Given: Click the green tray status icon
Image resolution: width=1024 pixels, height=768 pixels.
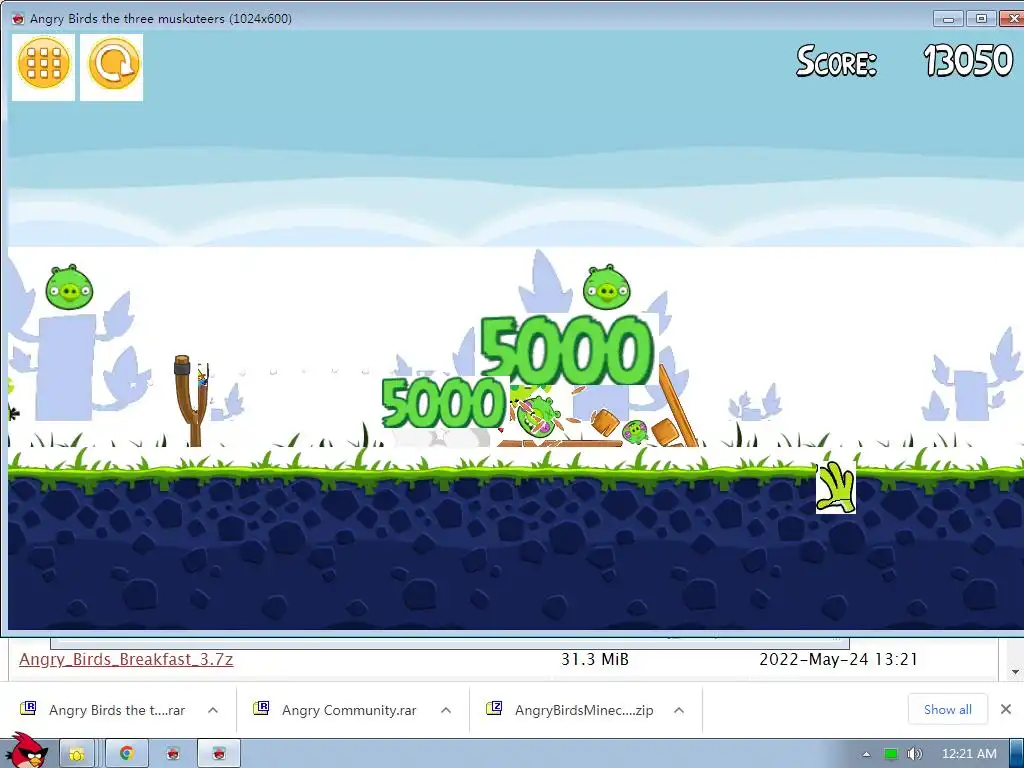Looking at the screenshot, I should pos(891,754).
